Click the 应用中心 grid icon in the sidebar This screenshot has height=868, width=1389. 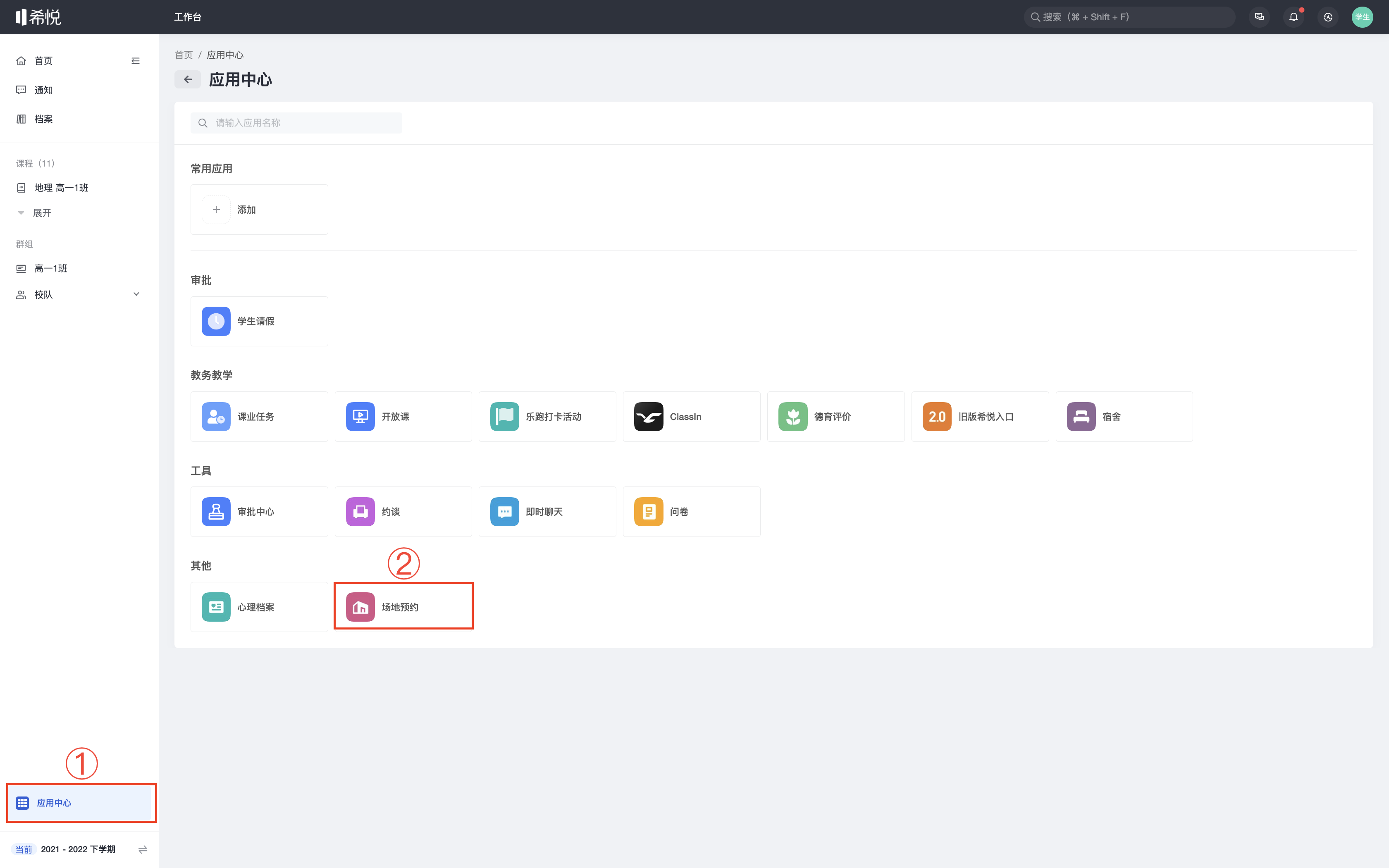click(22, 803)
